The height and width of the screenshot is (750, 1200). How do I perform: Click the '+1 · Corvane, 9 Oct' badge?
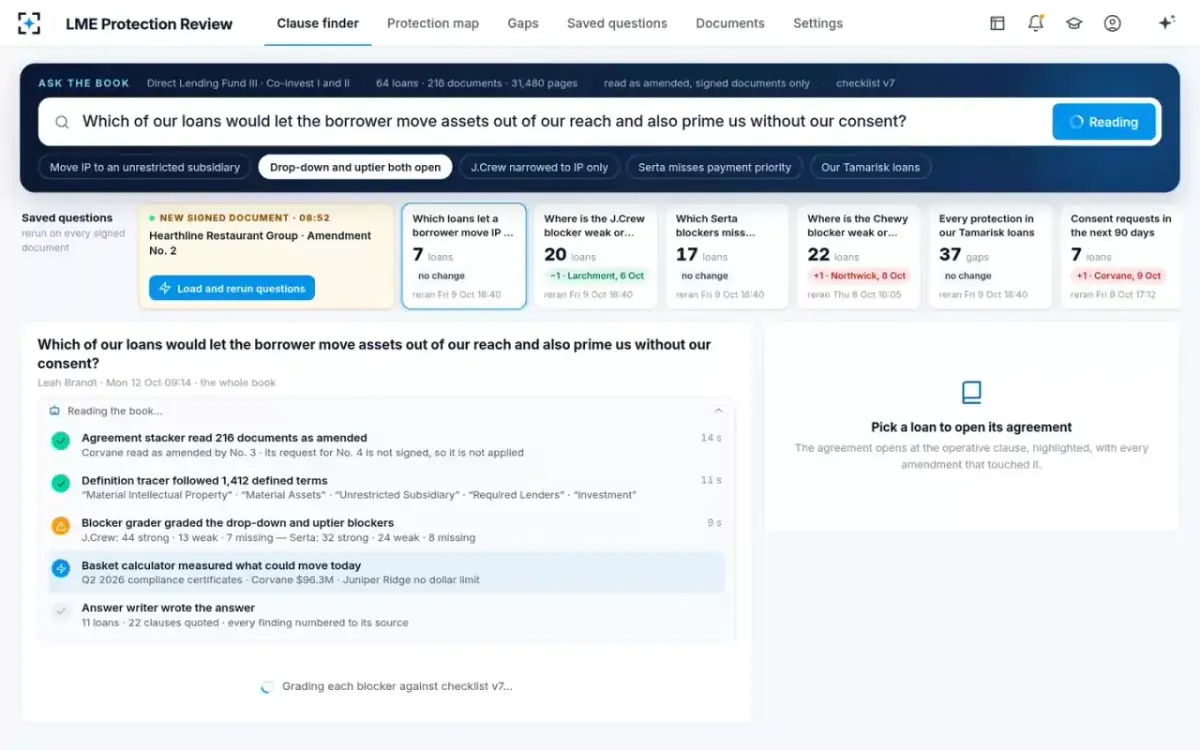point(1119,276)
